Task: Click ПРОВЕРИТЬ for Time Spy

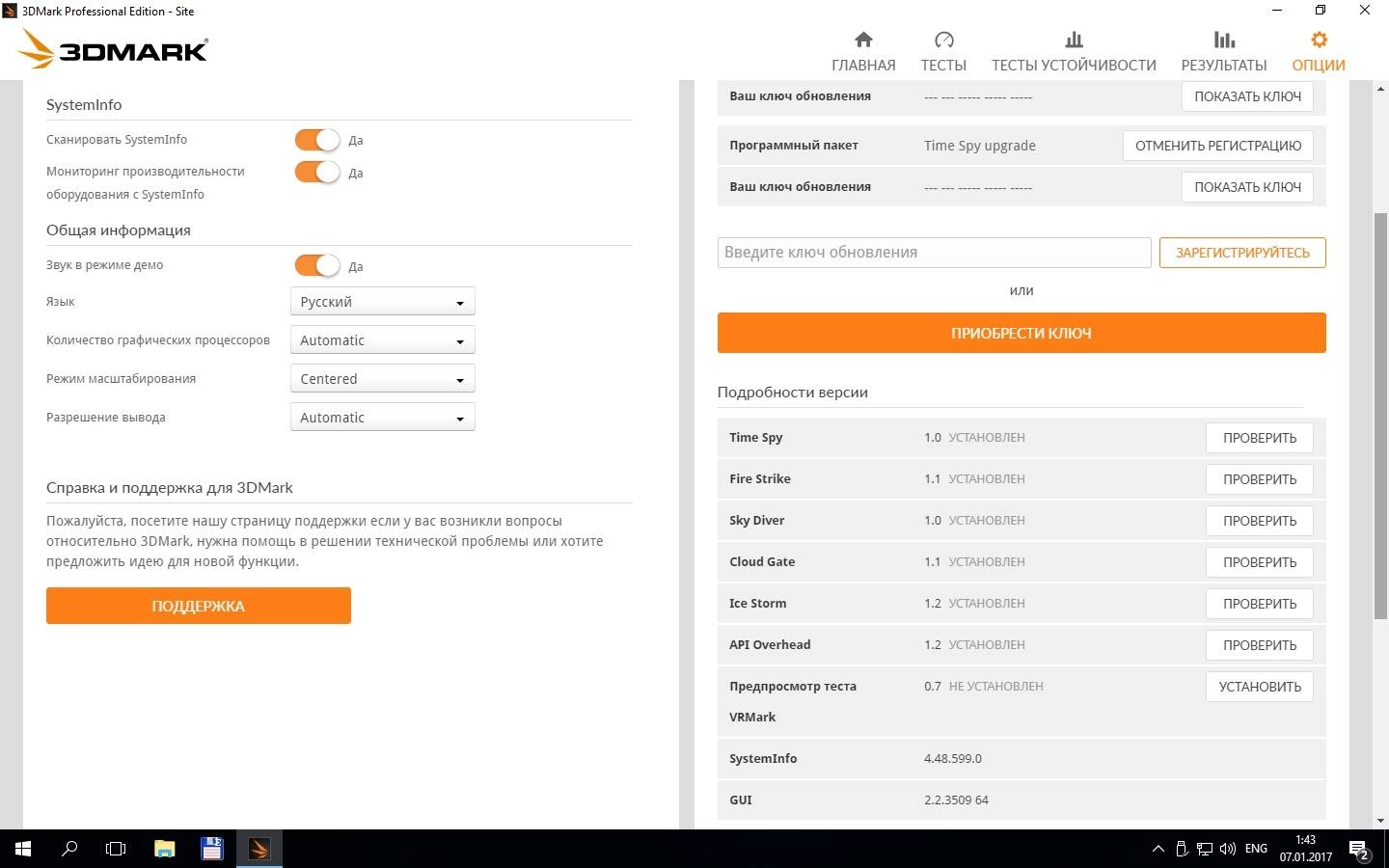Action: tap(1259, 438)
